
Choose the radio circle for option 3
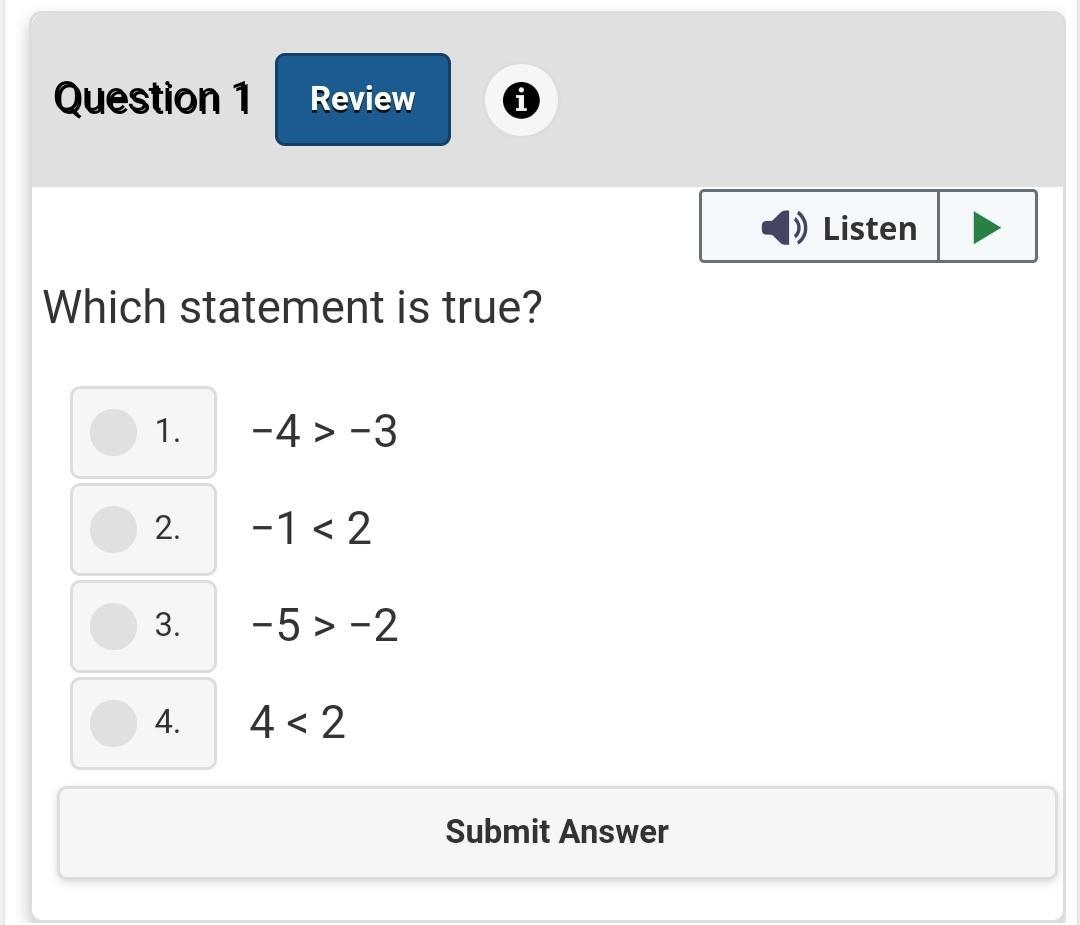[x=113, y=626]
